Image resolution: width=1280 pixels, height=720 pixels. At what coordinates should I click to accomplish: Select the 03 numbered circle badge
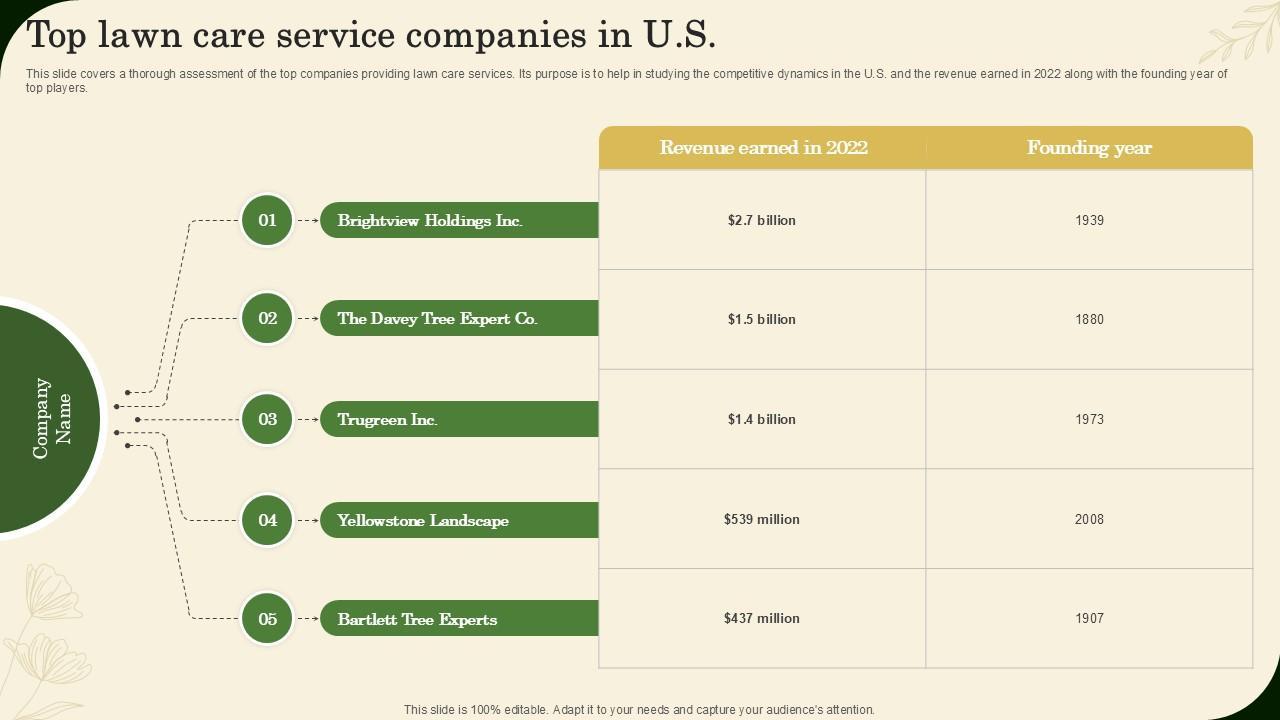[267, 419]
